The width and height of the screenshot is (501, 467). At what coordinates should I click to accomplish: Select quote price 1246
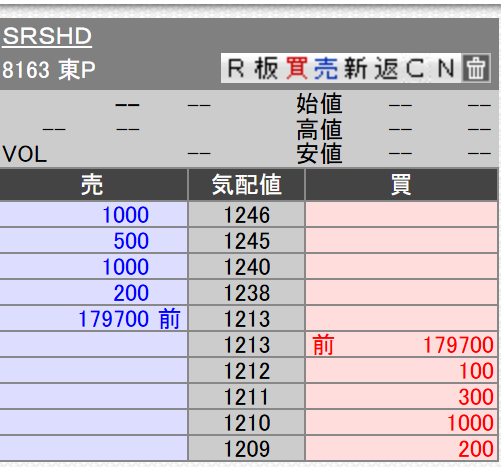247,215
